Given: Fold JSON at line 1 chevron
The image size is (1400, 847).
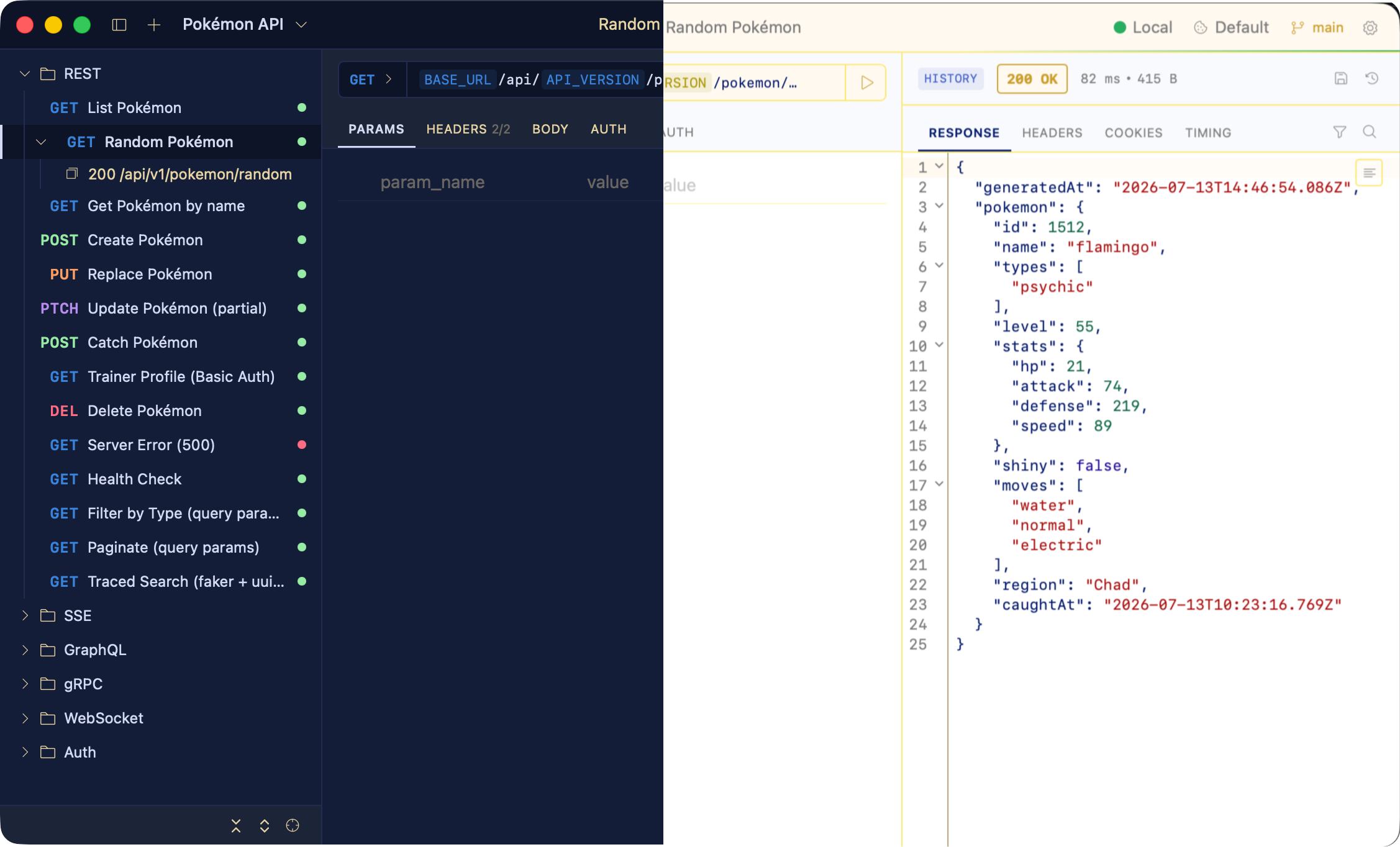Looking at the screenshot, I should click(939, 166).
